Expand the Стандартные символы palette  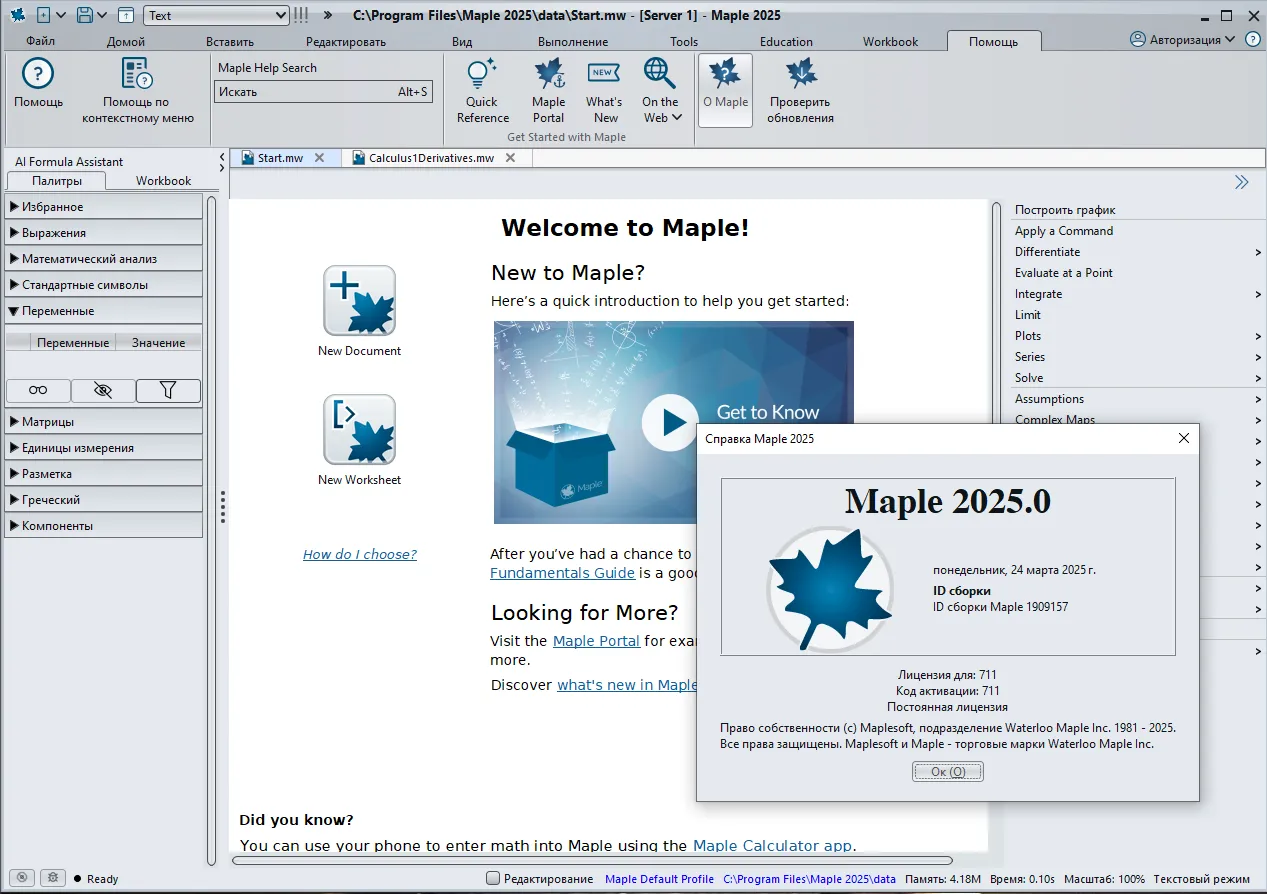(x=104, y=285)
